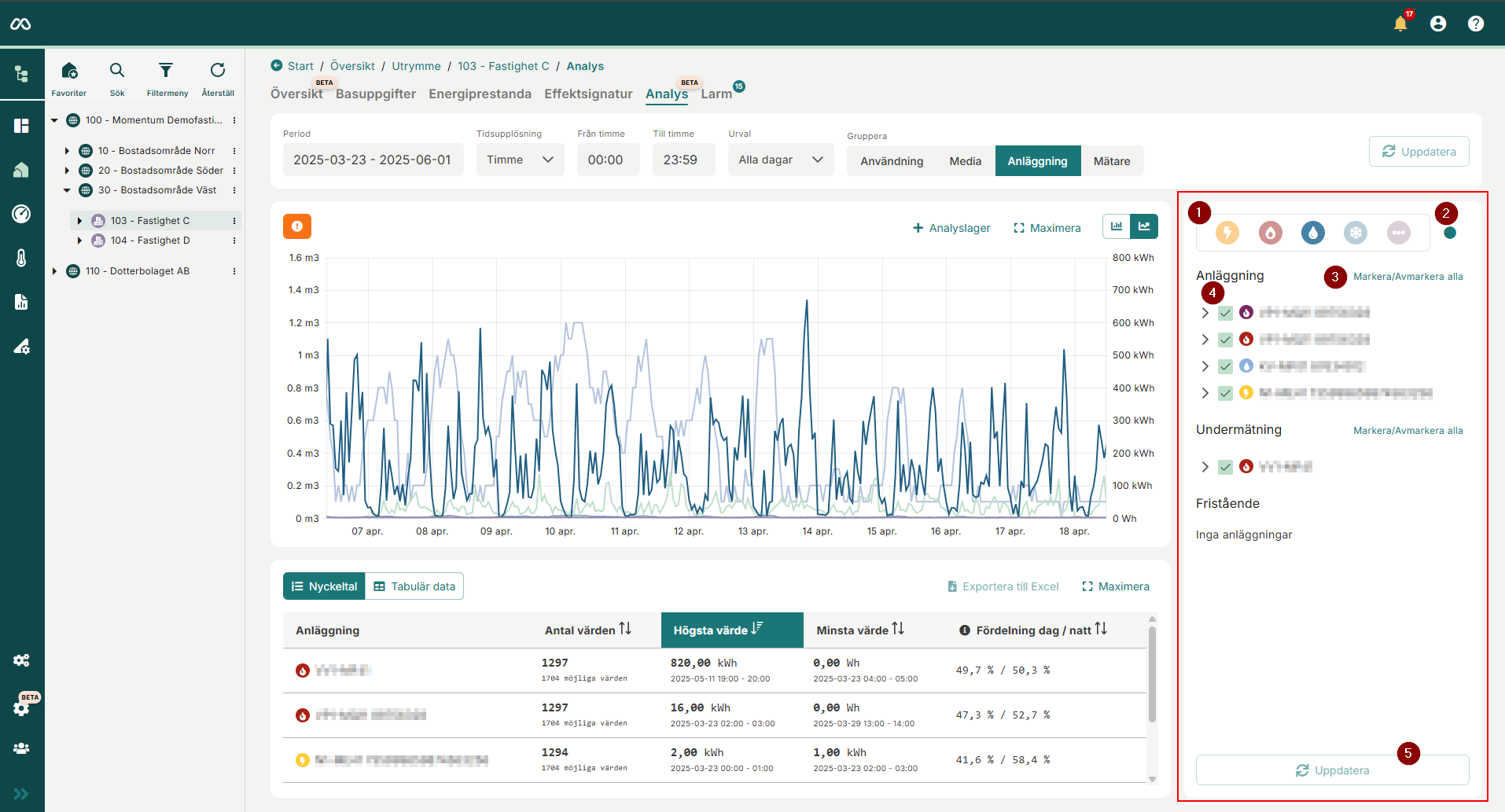The image size is (1505, 812).
Task: Open the notifications bell icon
Action: (1400, 24)
